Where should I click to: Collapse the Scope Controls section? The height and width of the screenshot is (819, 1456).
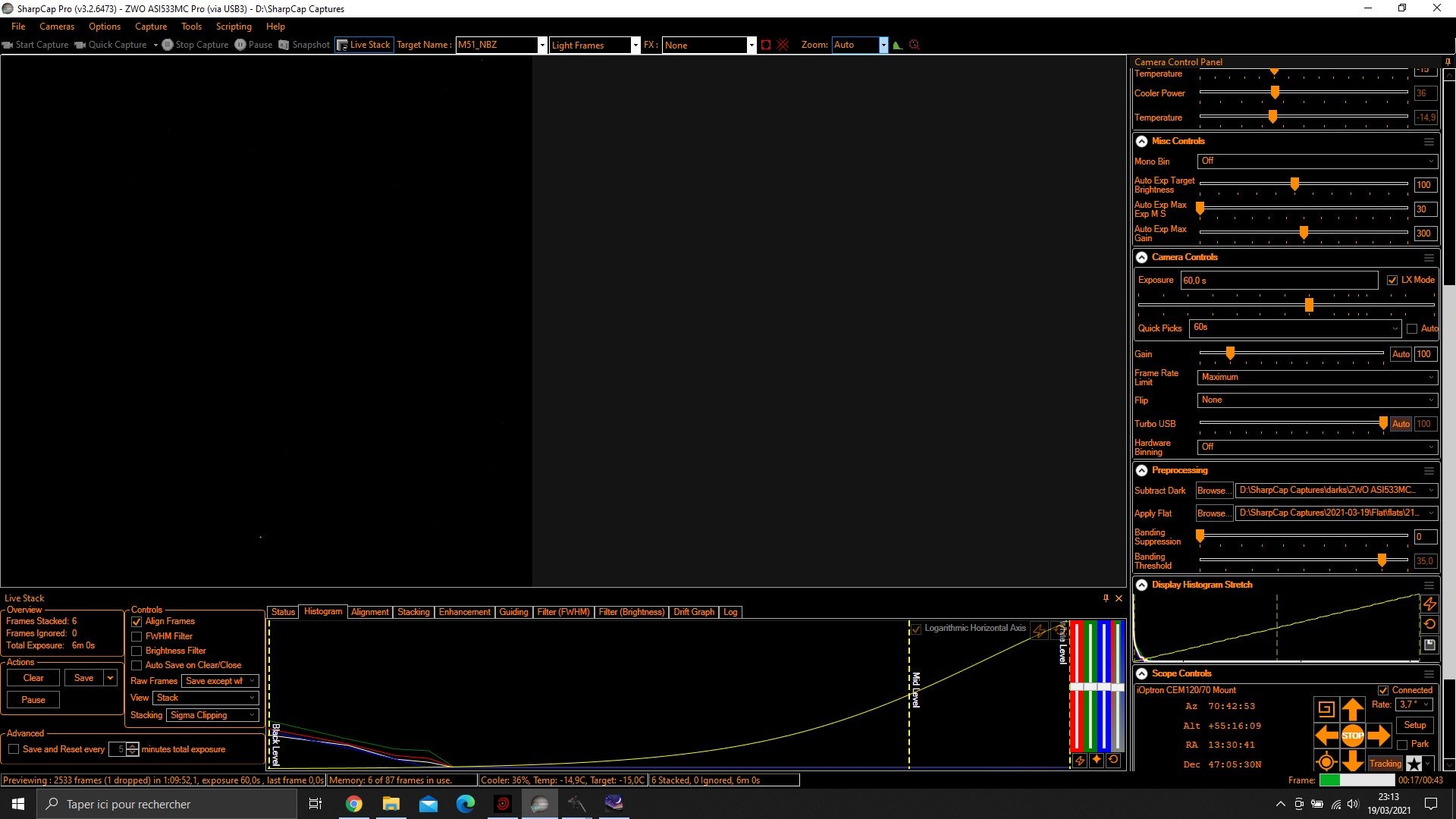pos(1141,673)
